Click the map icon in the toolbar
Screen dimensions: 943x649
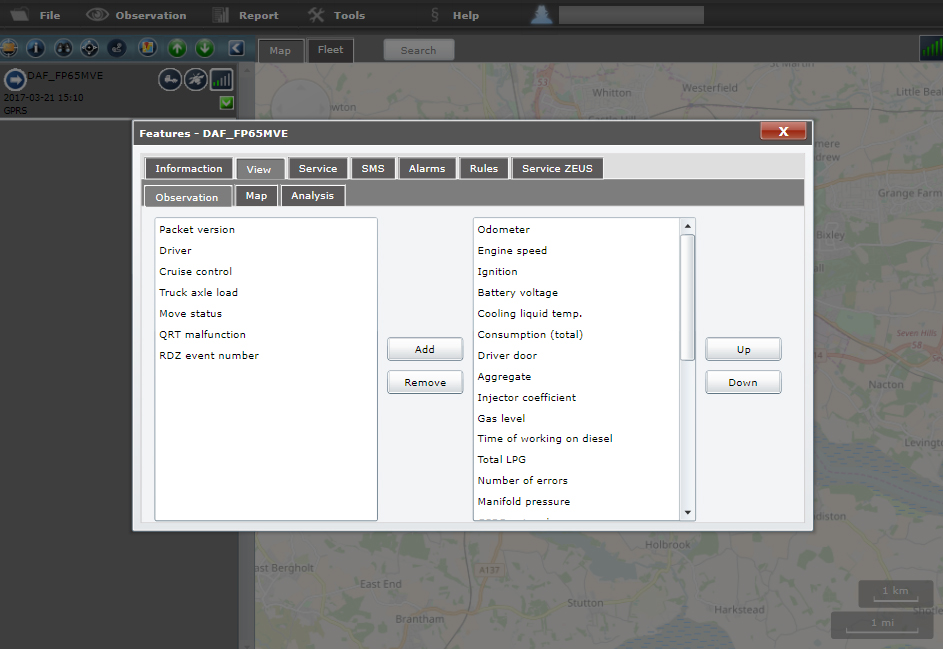pyautogui.click(x=146, y=48)
